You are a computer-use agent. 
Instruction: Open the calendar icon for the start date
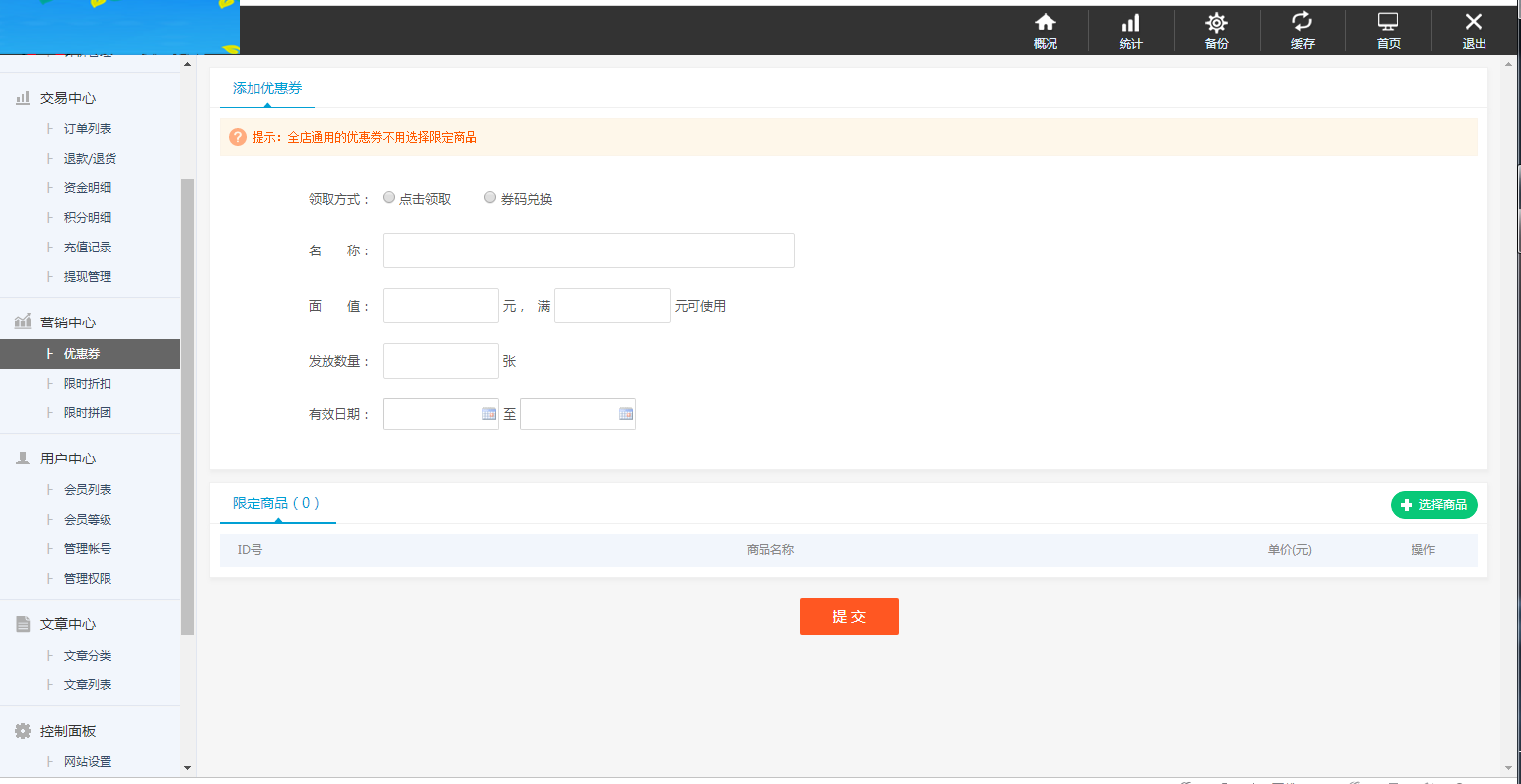click(x=489, y=414)
